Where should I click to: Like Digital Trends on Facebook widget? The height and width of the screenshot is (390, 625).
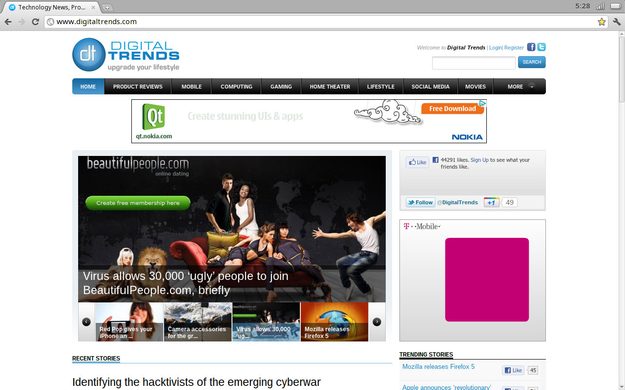417,162
